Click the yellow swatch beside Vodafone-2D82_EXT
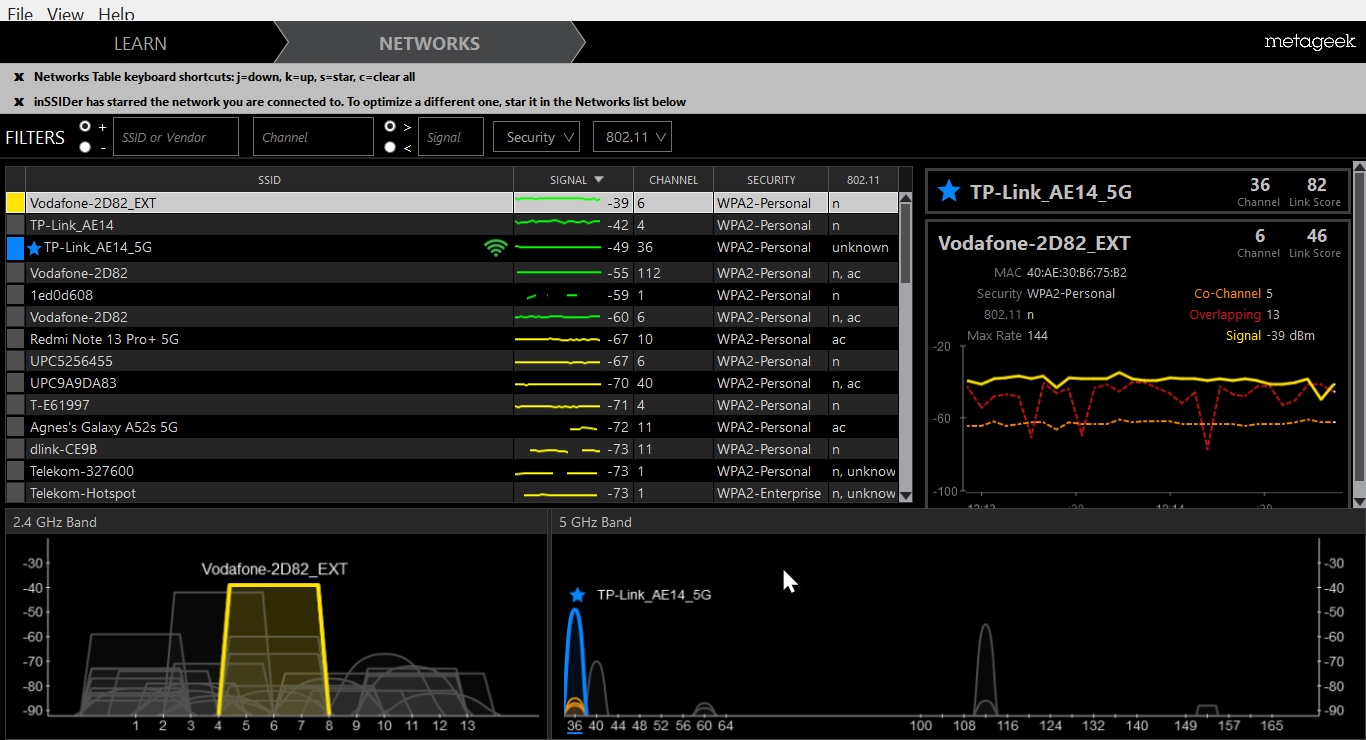The image size is (1366, 740). pyautogui.click(x=15, y=203)
